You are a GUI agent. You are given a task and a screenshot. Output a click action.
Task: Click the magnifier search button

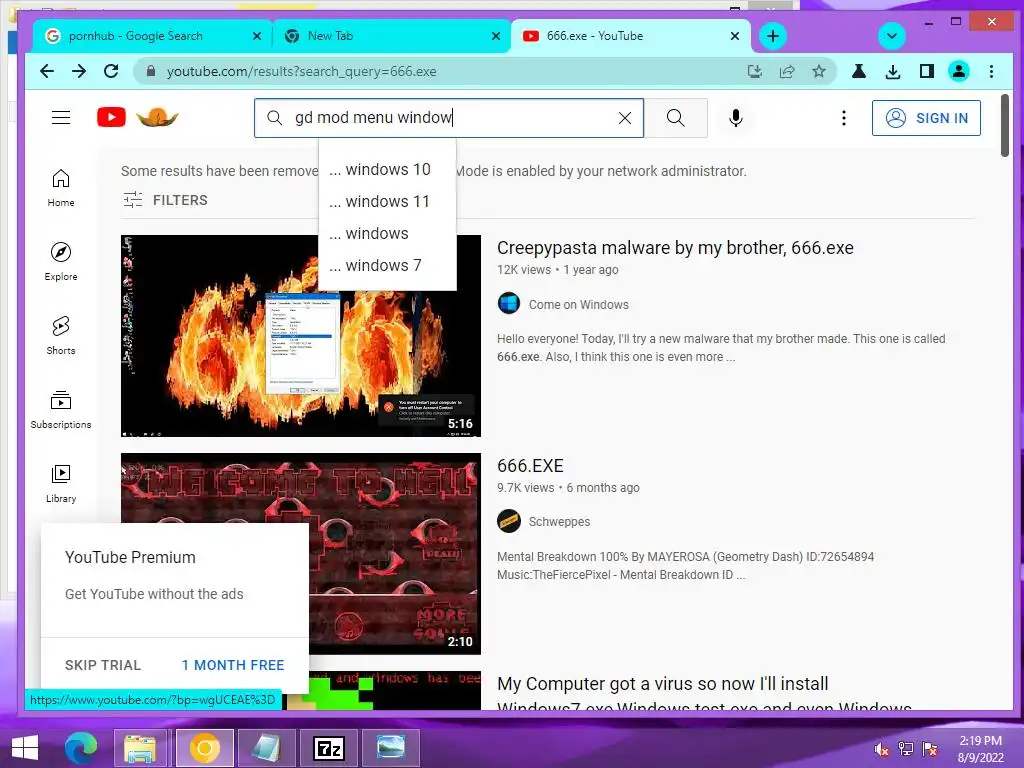[x=676, y=118]
